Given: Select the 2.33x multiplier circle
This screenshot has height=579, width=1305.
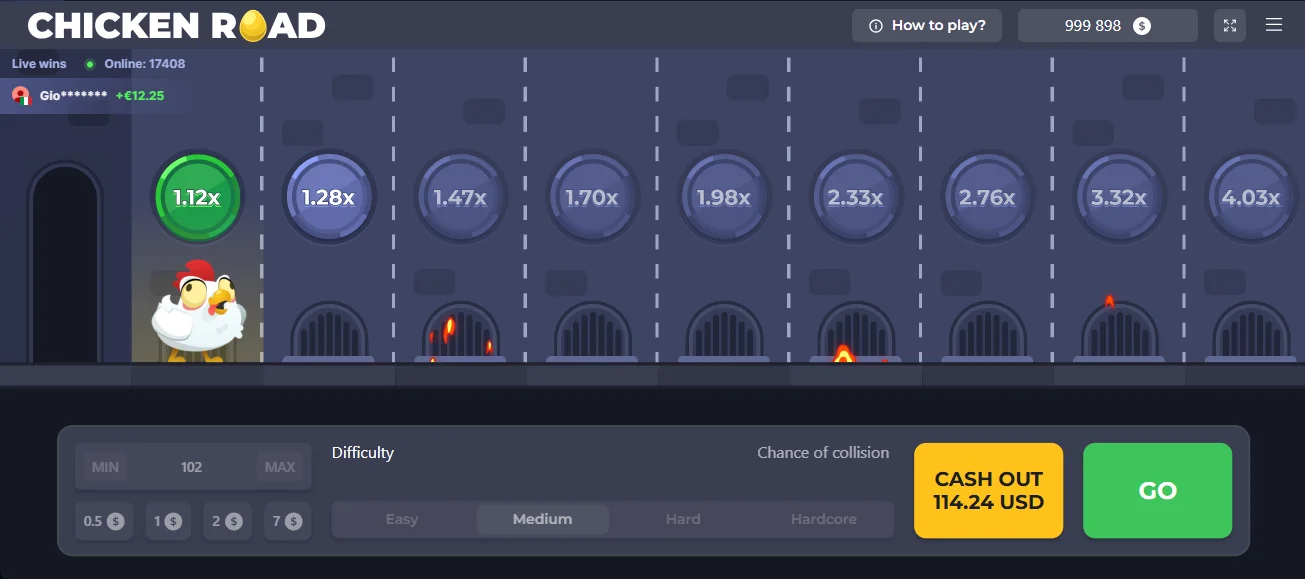Looking at the screenshot, I should (x=855, y=197).
